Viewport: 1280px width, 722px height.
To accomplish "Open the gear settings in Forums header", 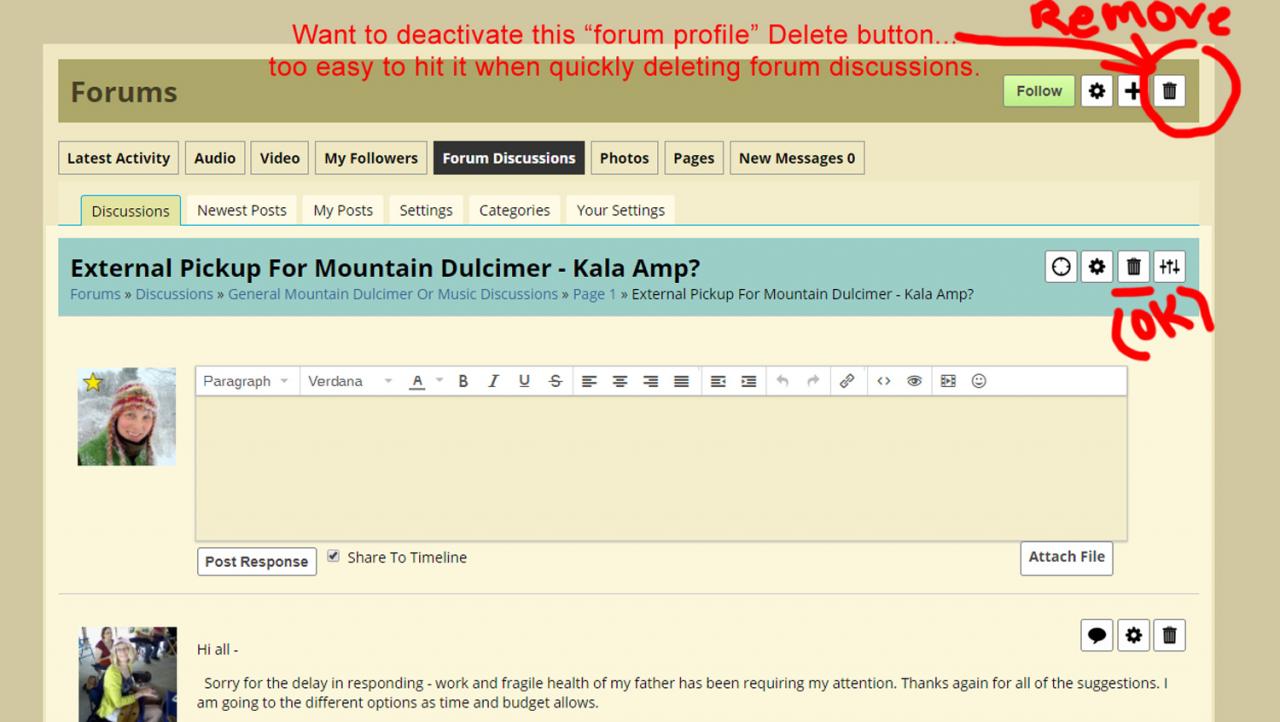I will tap(1097, 91).
